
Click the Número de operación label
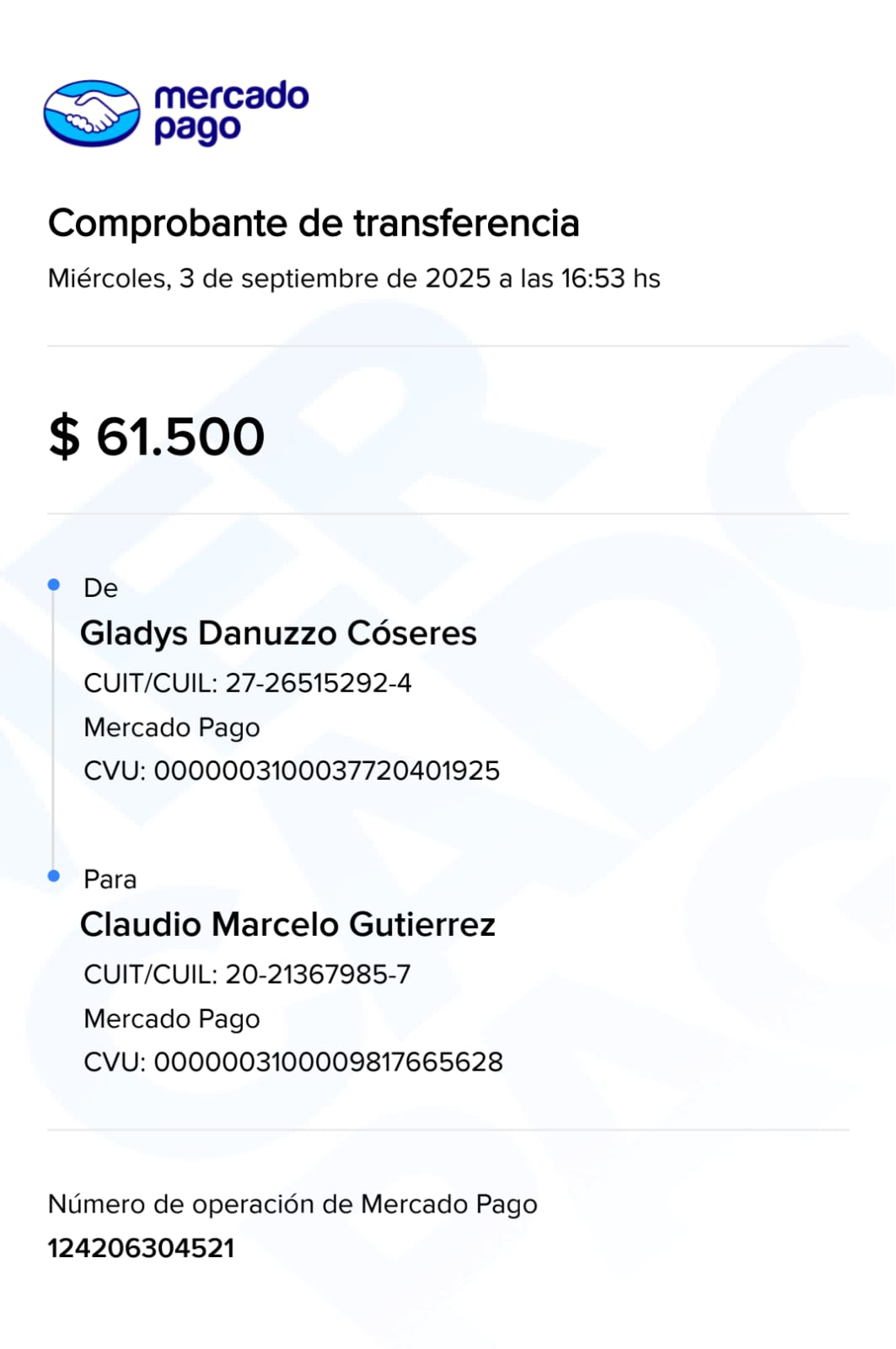pos(292,1204)
